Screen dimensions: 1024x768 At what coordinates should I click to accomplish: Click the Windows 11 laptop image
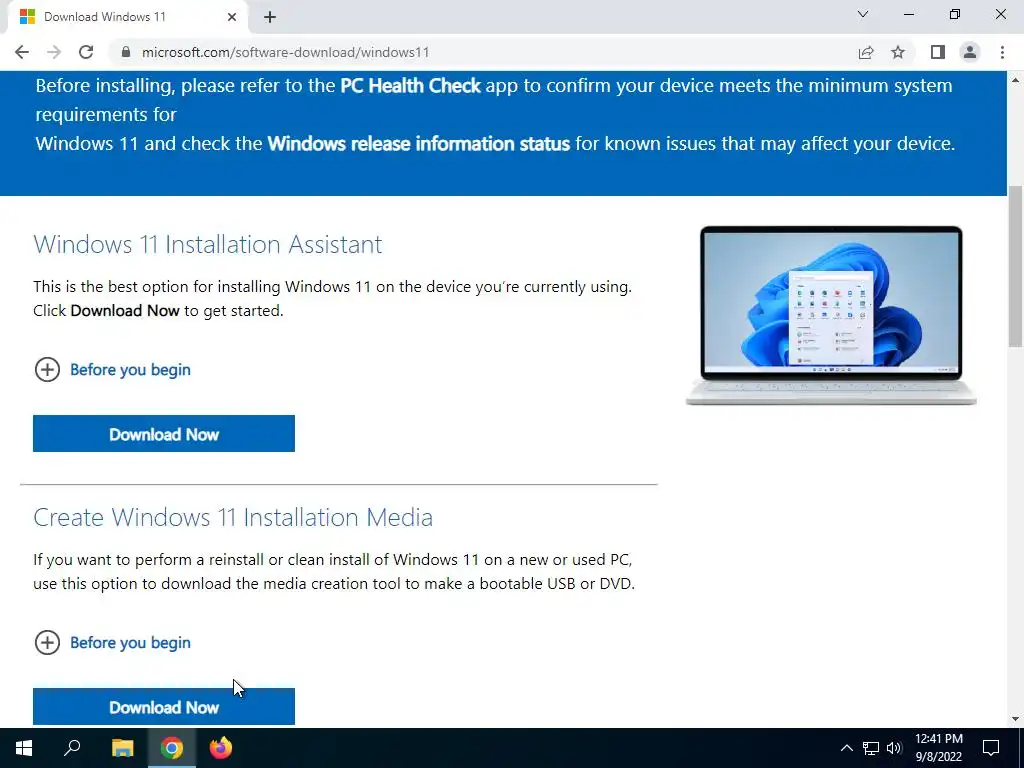tap(831, 315)
